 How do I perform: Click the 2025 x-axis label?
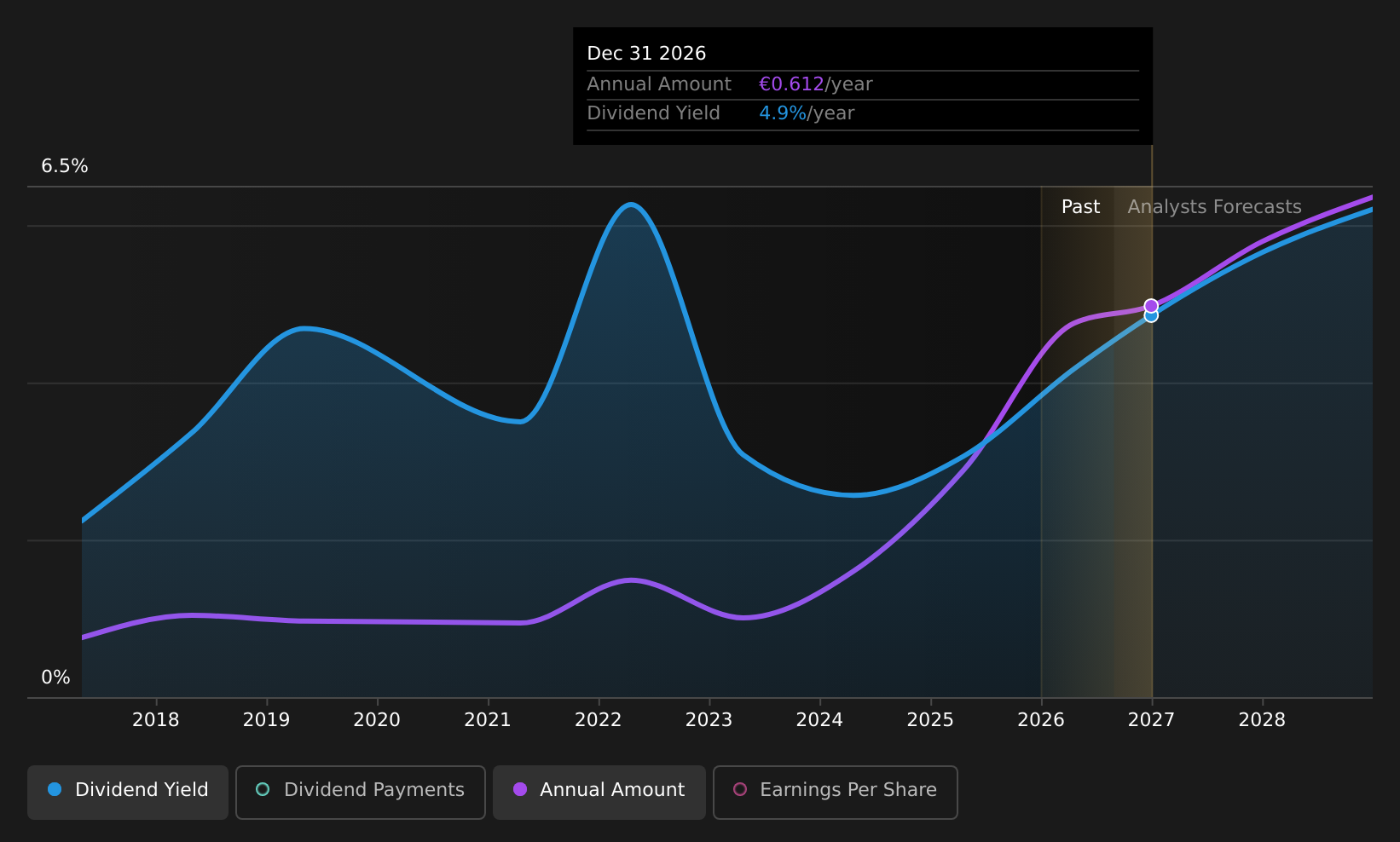pos(930,720)
